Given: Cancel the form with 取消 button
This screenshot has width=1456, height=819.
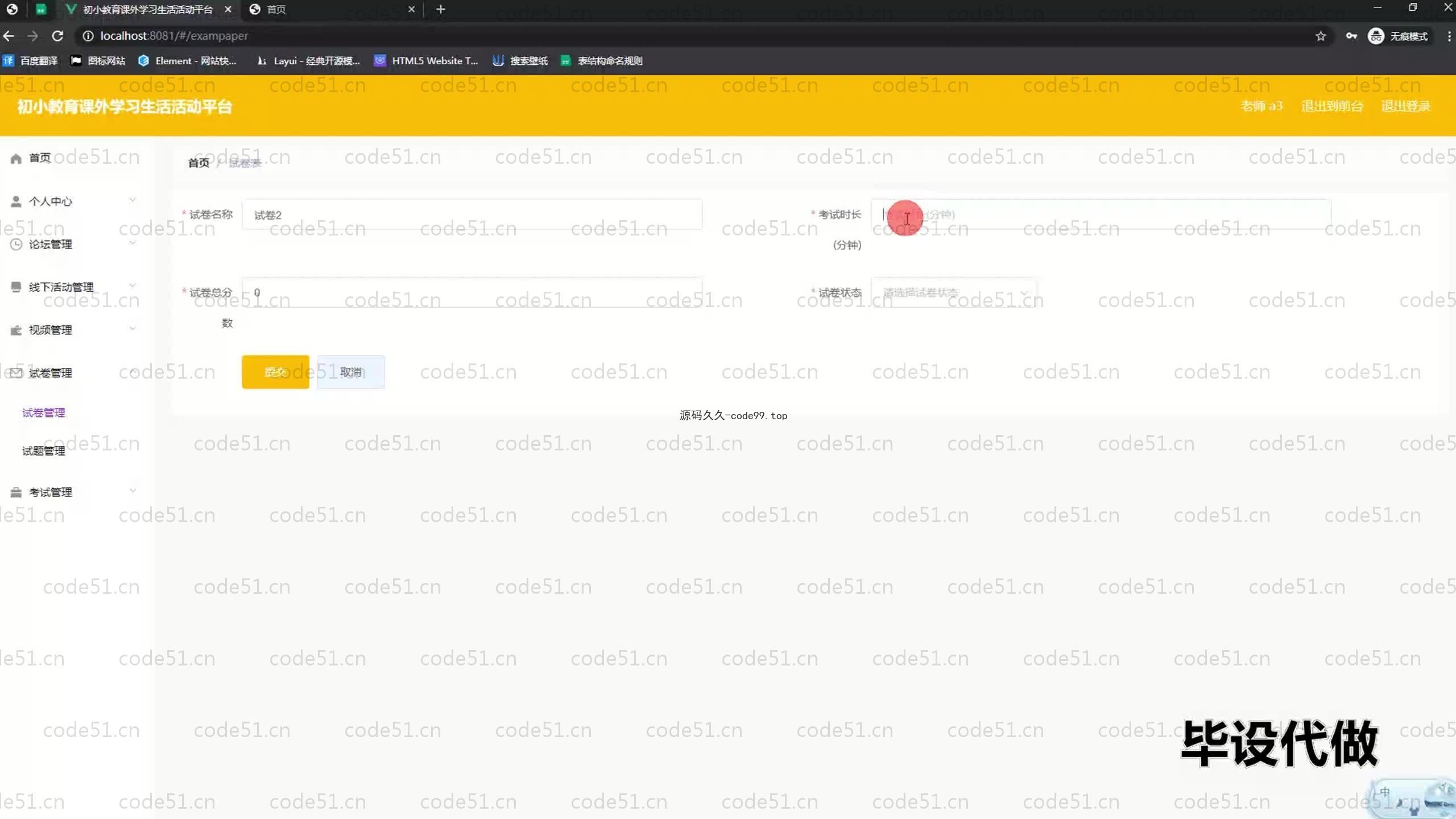Looking at the screenshot, I should (x=350, y=372).
